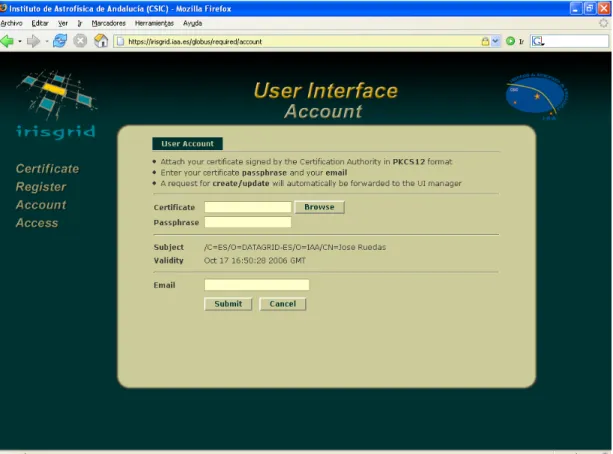This screenshot has height=454, width=613.
Task: Click the page icon beside the URL
Action: (x=120, y=41)
